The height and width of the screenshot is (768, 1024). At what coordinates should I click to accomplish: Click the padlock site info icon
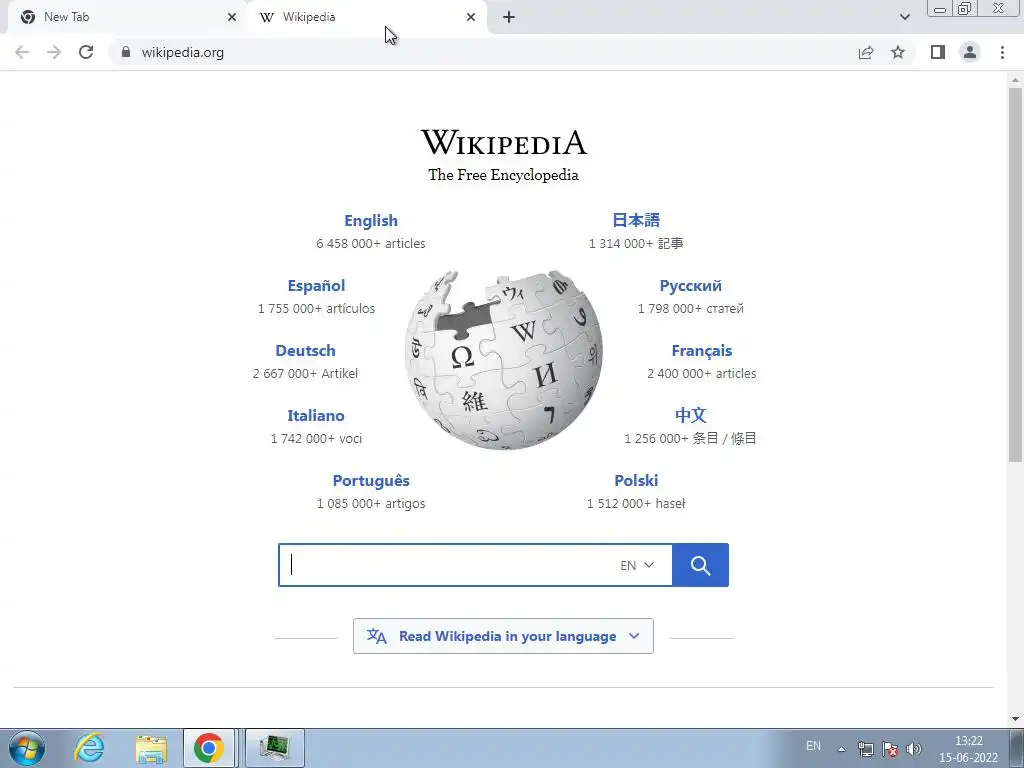(126, 52)
